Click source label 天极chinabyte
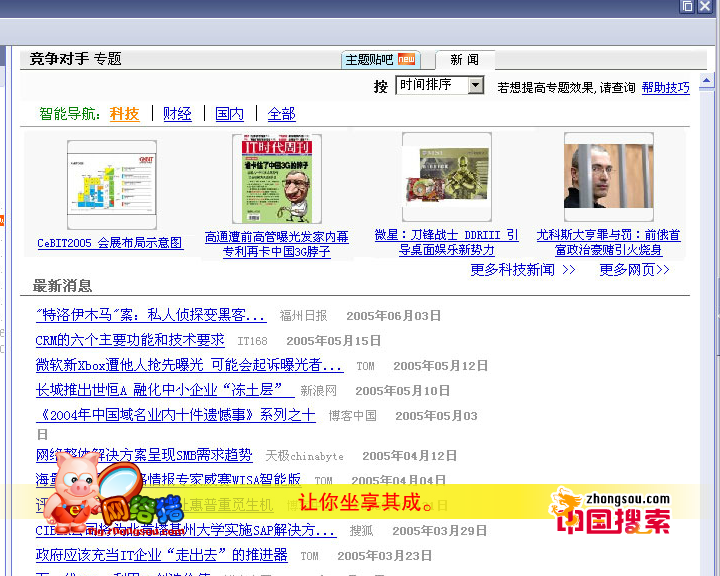720x576 pixels. tap(304, 456)
